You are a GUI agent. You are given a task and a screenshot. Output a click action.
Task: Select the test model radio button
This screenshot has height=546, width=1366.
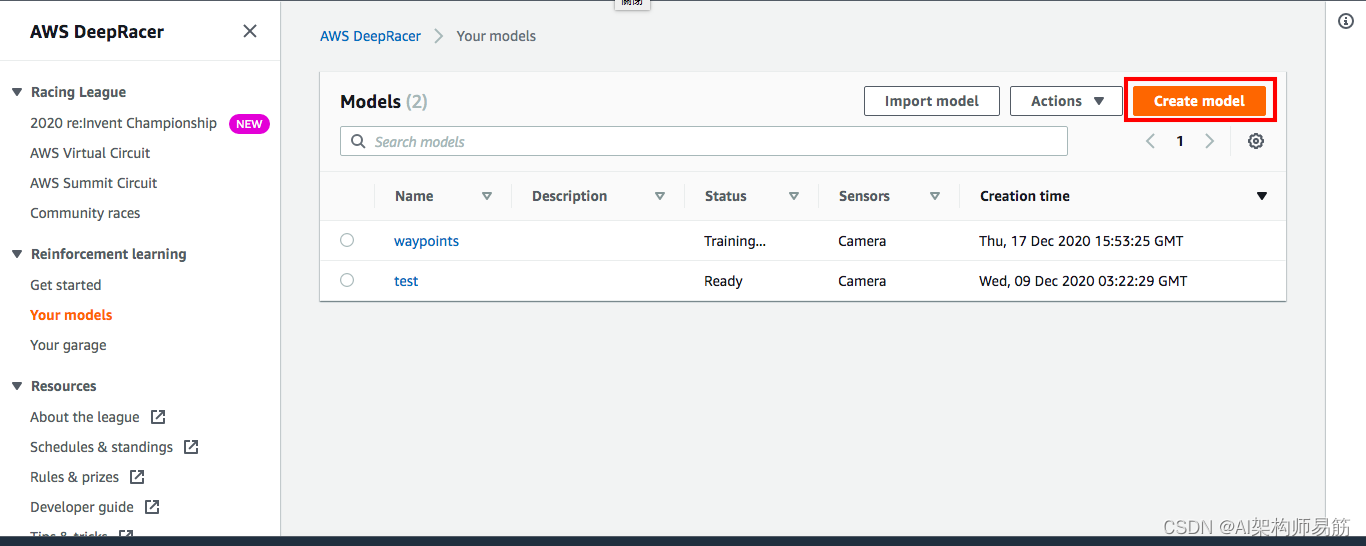click(x=347, y=280)
